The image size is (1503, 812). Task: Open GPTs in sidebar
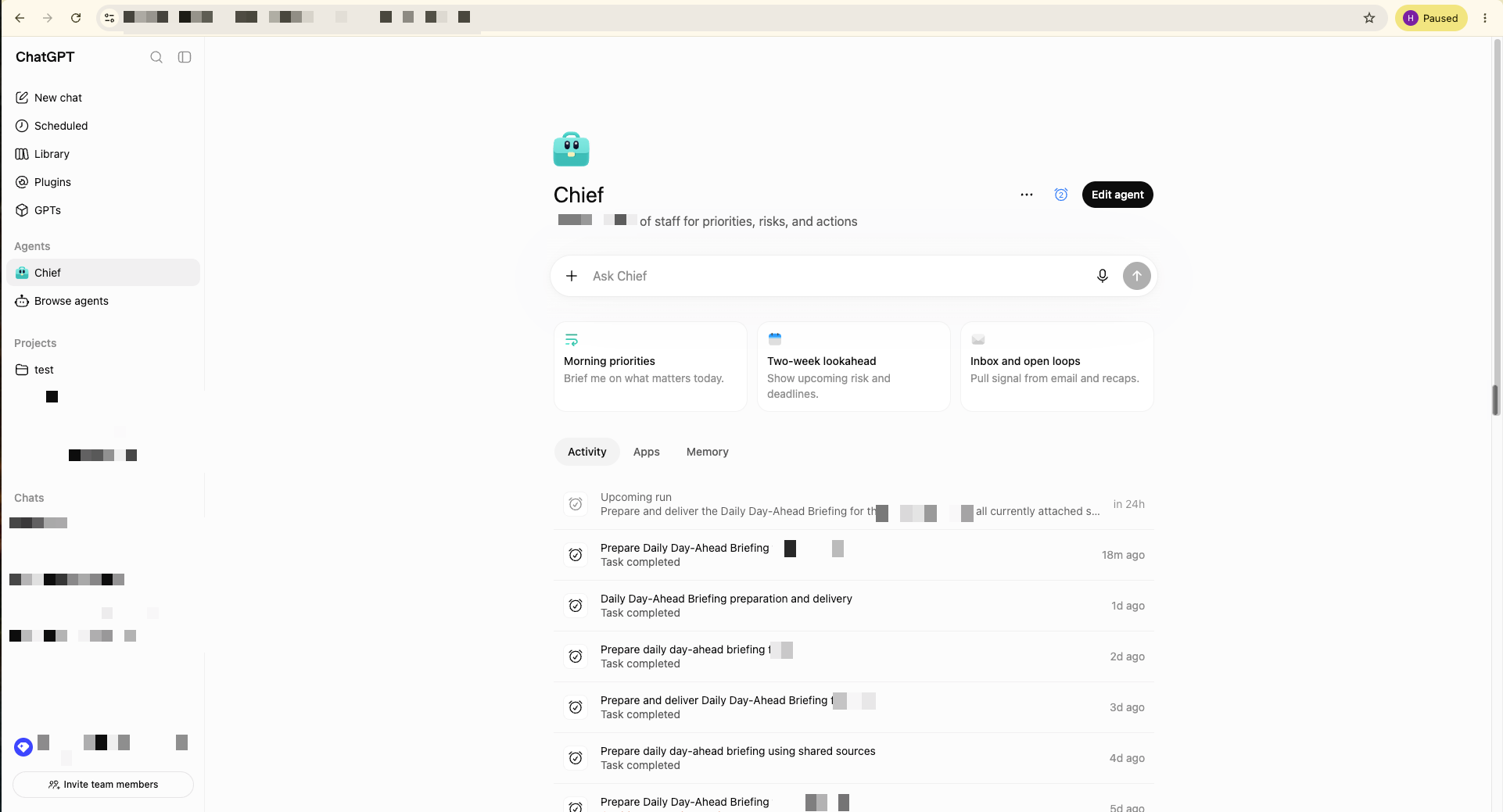pyautogui.click(x=103, y=210)
